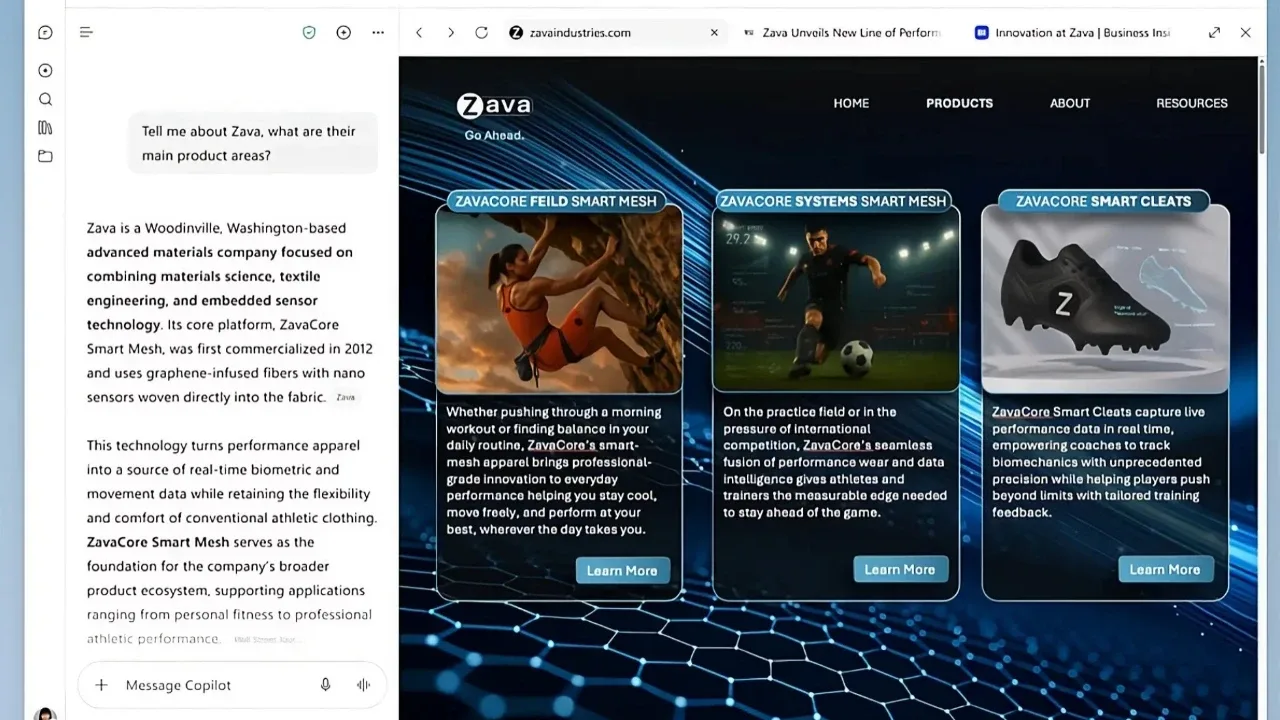Click 'Zava is a Woodinville, Washington-based' line
Viewport: 1280px width, 720px height.
216,228
